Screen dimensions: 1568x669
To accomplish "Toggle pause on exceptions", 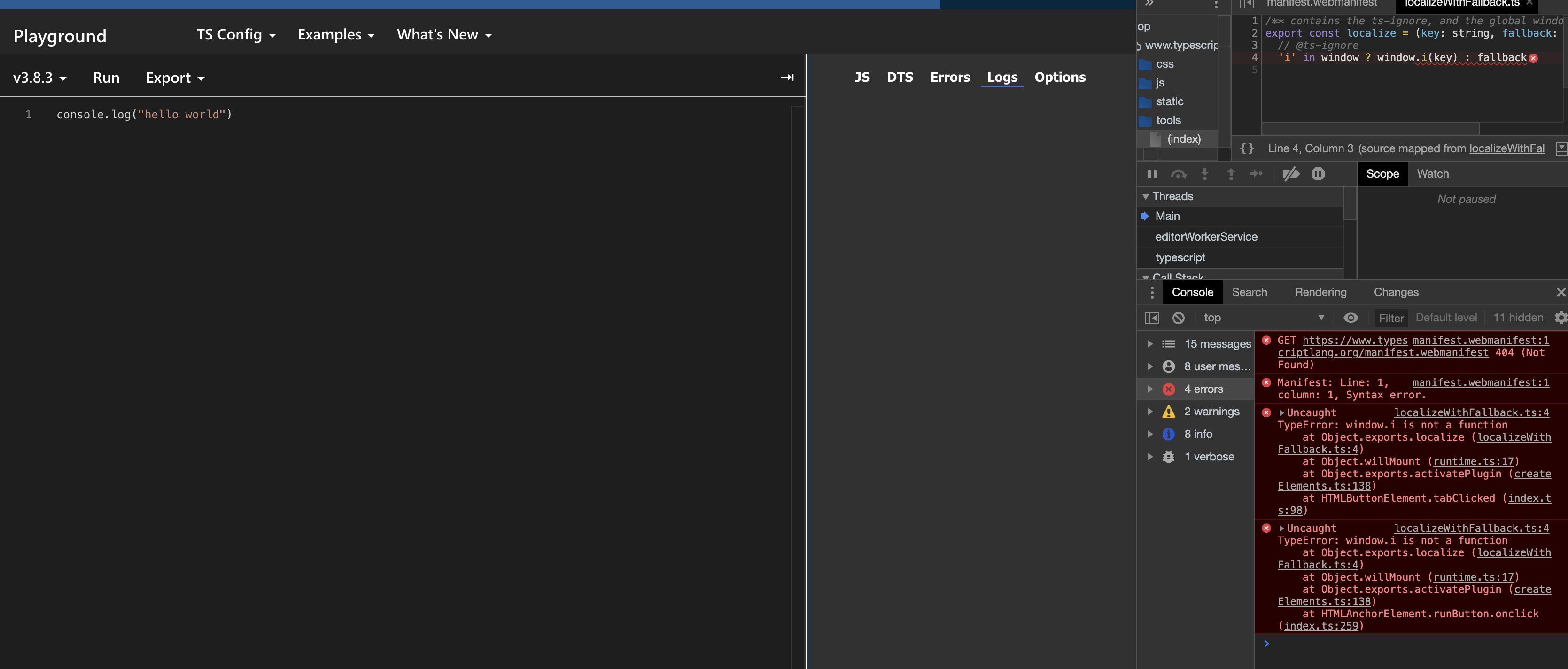I will click(1319, 174).
